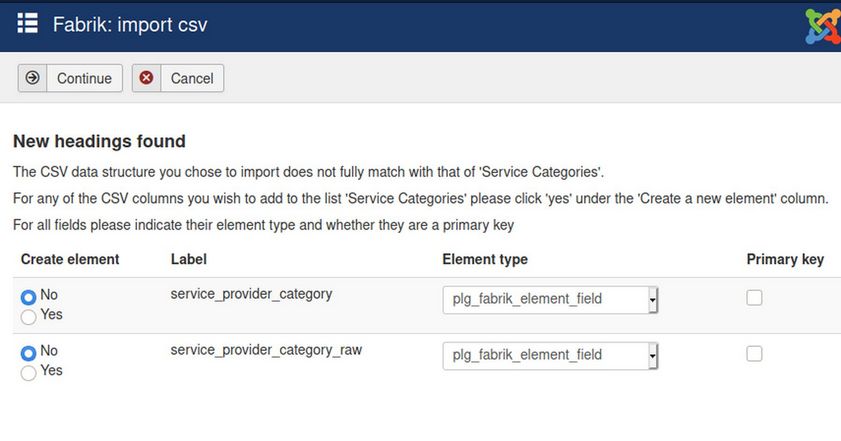Click the red Cancel X icon
841x441 pixels.
(x=147, y=78)
